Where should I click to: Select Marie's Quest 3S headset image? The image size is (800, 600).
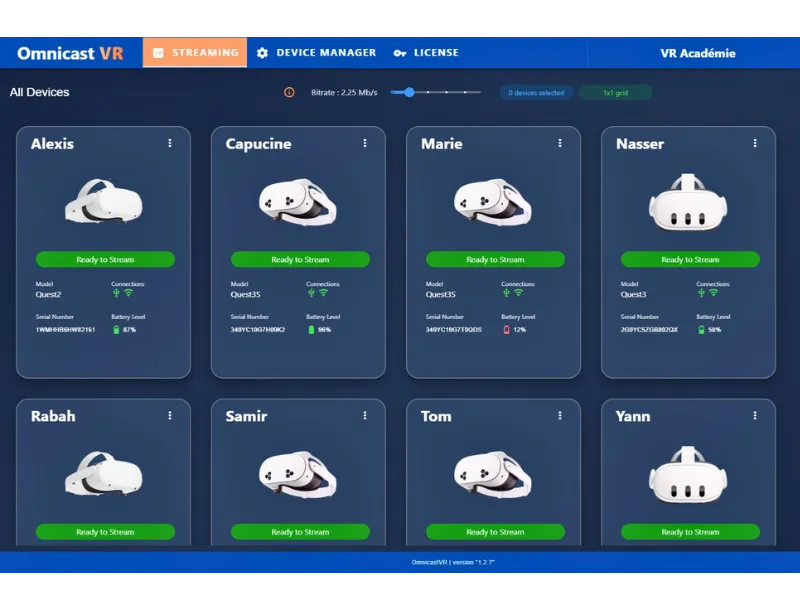point(493,202)
